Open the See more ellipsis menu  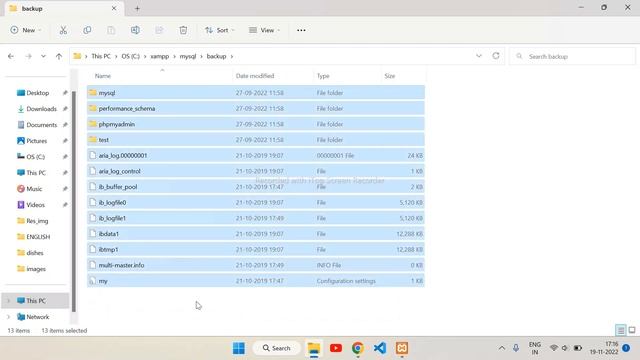(301, 30)
